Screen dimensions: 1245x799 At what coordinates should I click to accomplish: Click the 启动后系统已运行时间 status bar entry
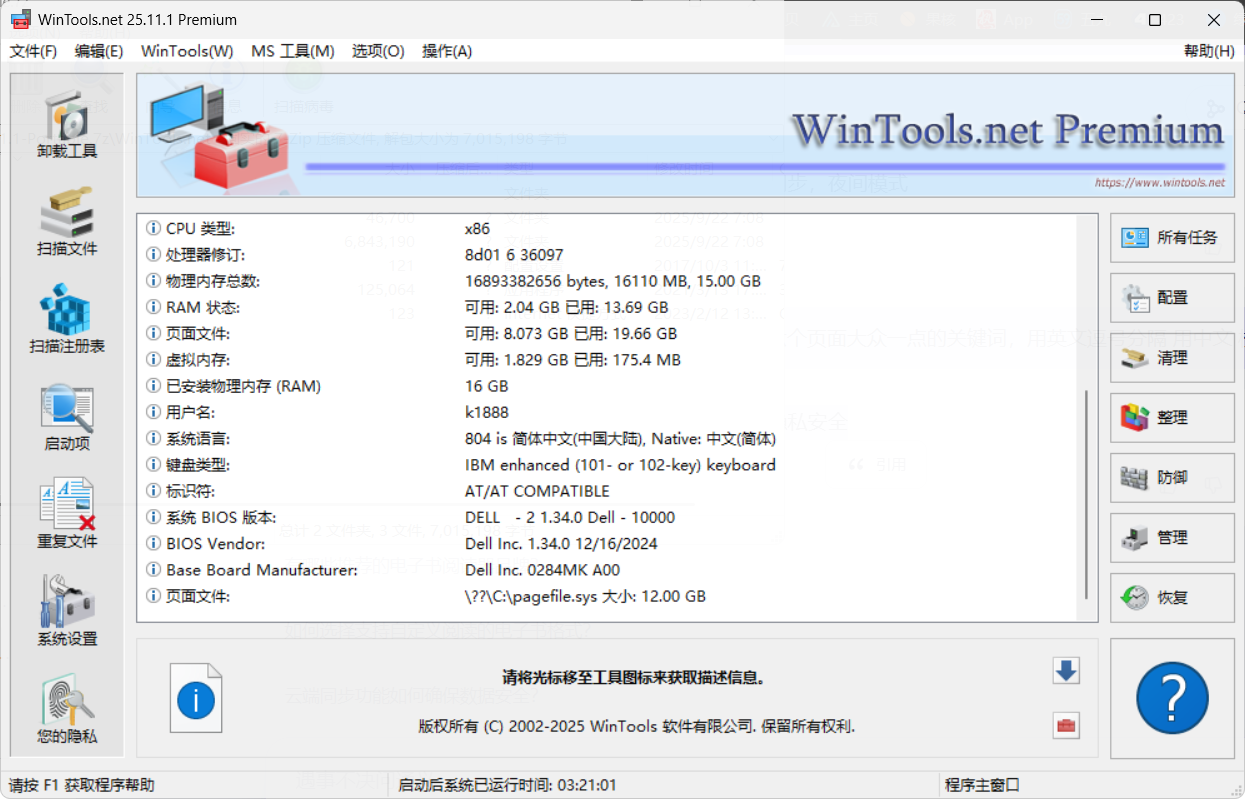(x=507, y=786)
